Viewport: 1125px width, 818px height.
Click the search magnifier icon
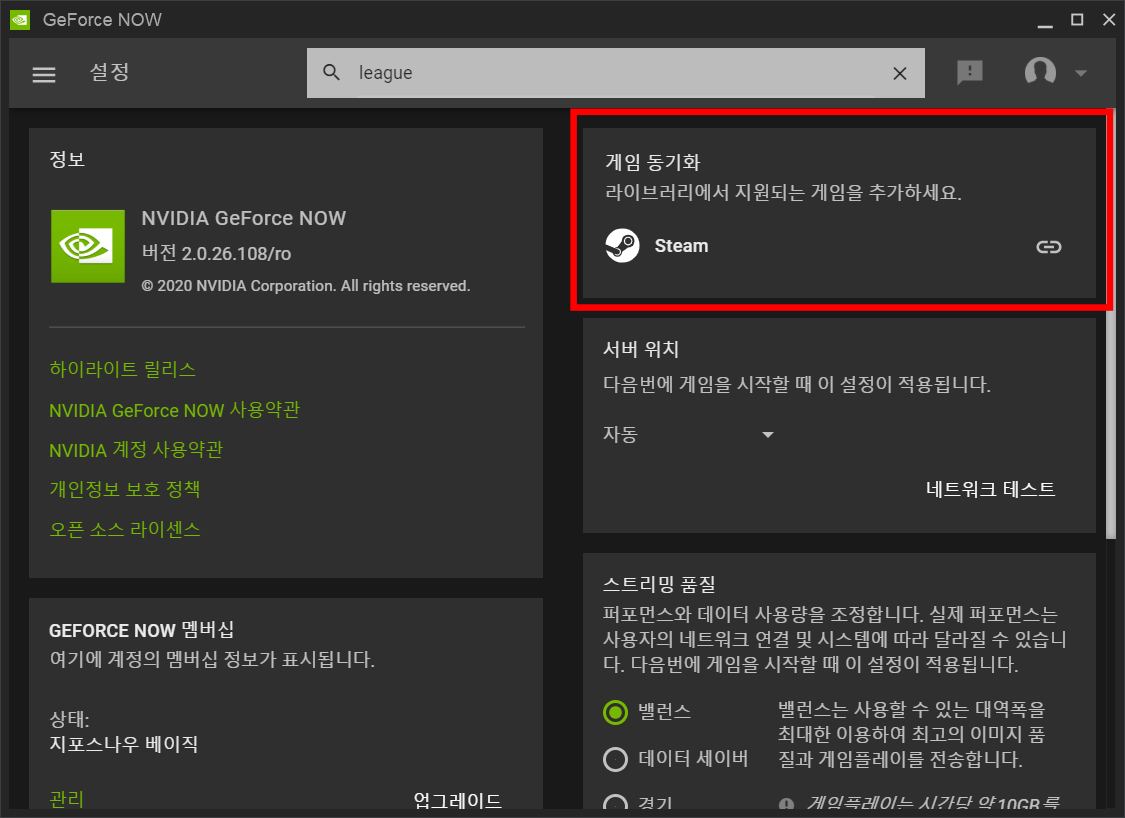pyautogui.click(x=331, y=72)
